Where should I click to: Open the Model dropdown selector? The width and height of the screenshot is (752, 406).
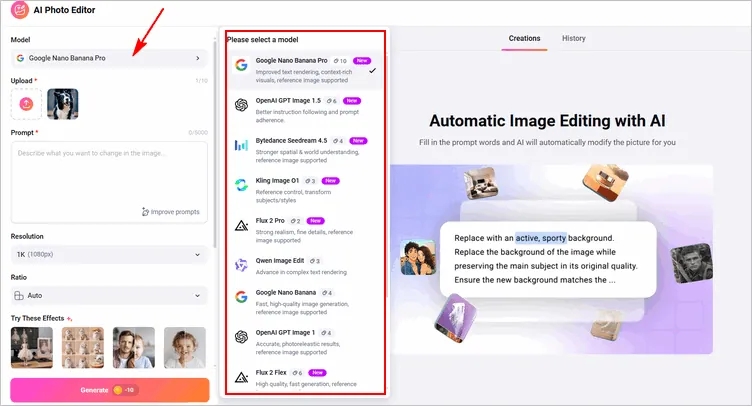click(108, 59)
